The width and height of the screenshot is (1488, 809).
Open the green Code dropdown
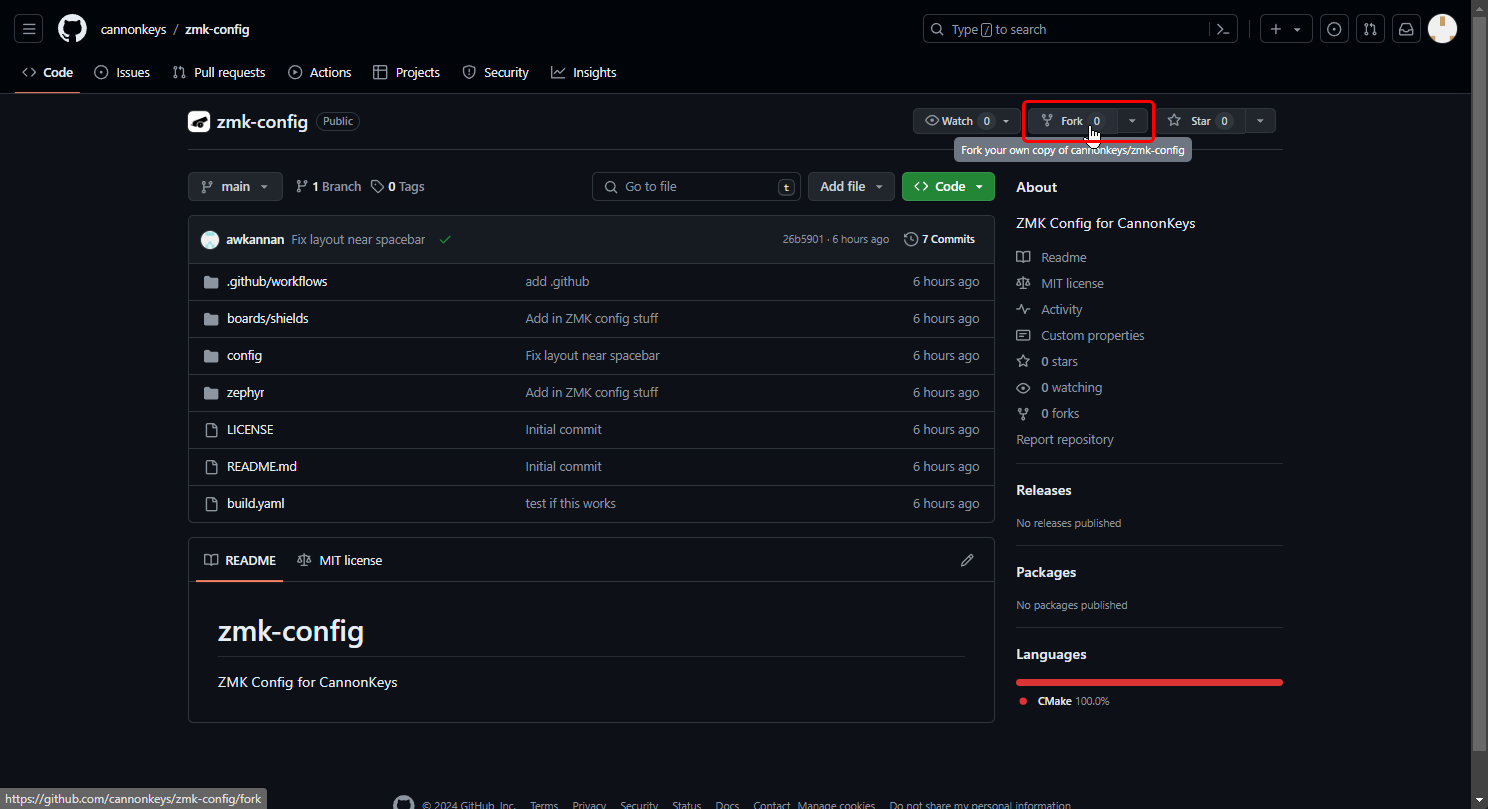click(x=949, y=186)
